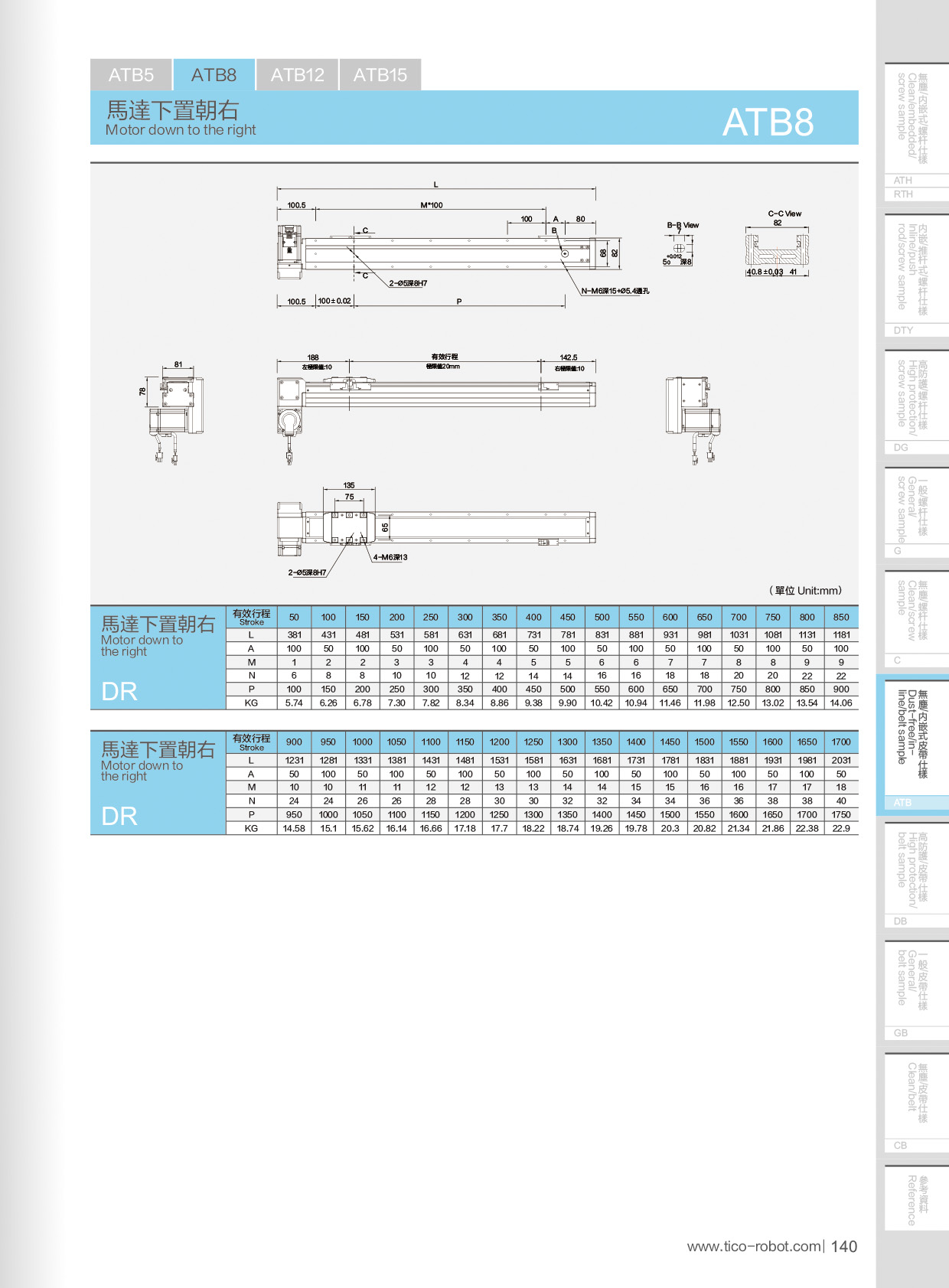Click the www.tico-robot.com website link
This screenshot has width=949, height=1288.
click(754, 1247)
